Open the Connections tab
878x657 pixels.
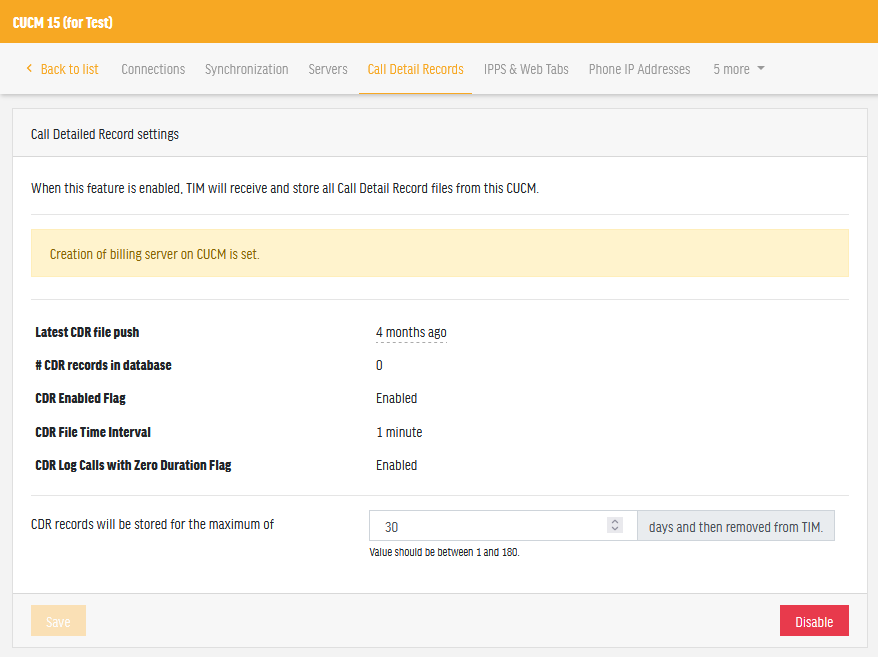(x=153, y=69)
